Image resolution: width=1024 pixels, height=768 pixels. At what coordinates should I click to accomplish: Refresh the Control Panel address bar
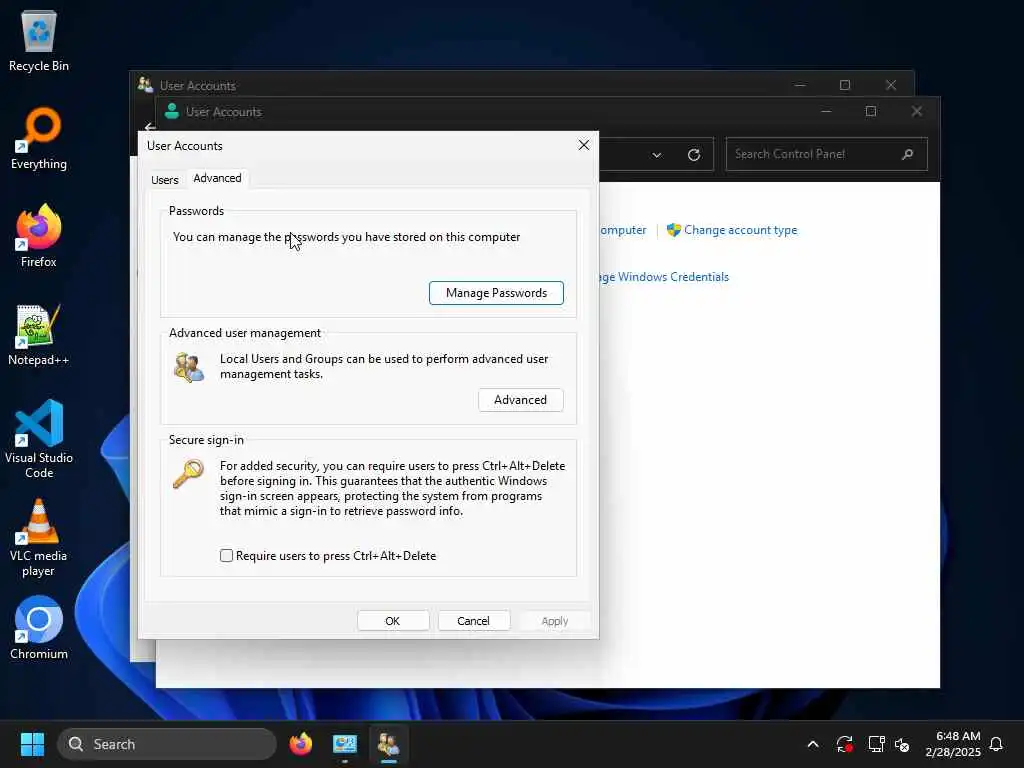694,155
